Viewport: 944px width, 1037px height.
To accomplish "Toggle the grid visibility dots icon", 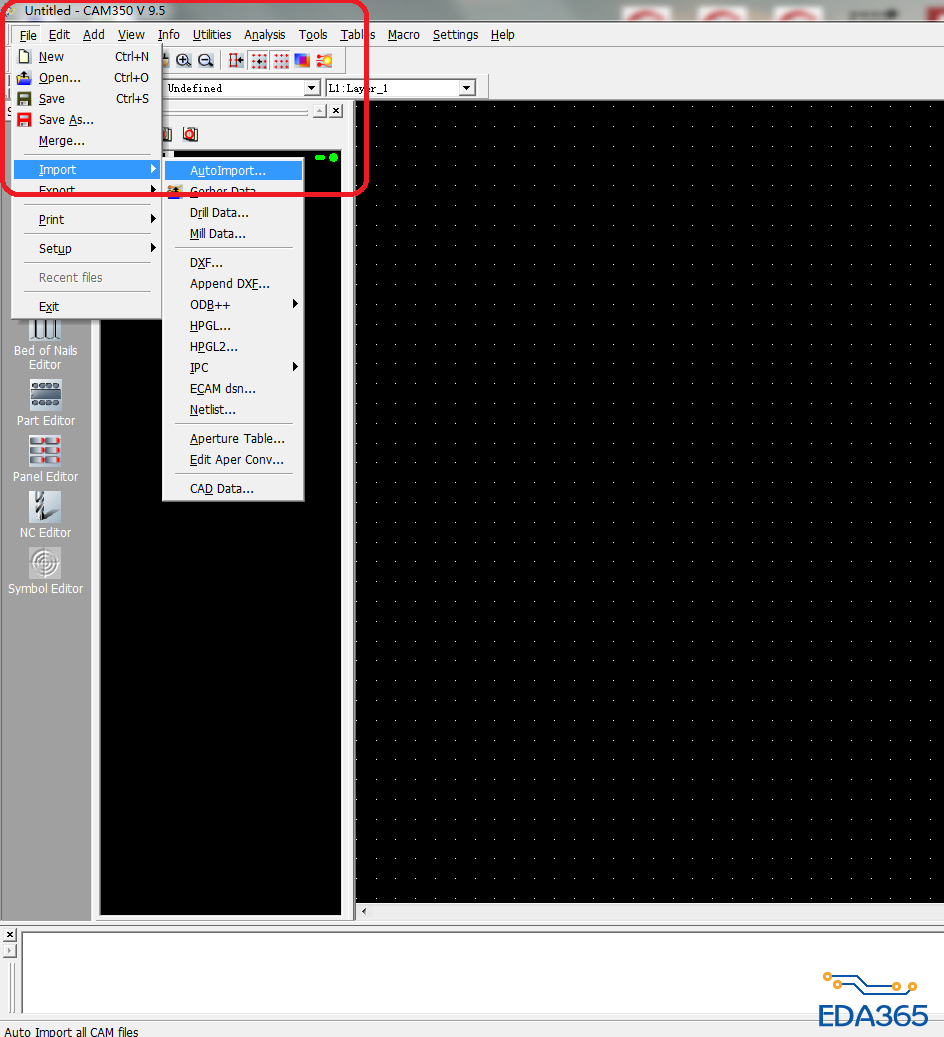I will (281, 61).
